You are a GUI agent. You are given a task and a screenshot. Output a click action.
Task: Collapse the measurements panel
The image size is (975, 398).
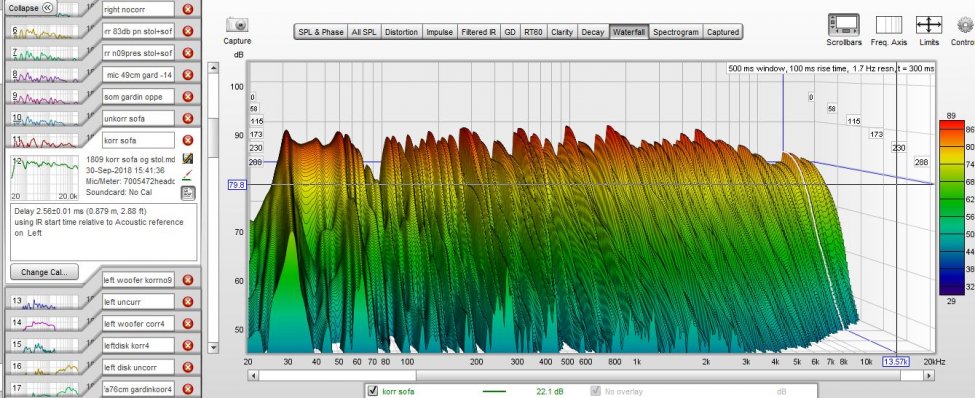pyautogui.click(x=30, y=8)
